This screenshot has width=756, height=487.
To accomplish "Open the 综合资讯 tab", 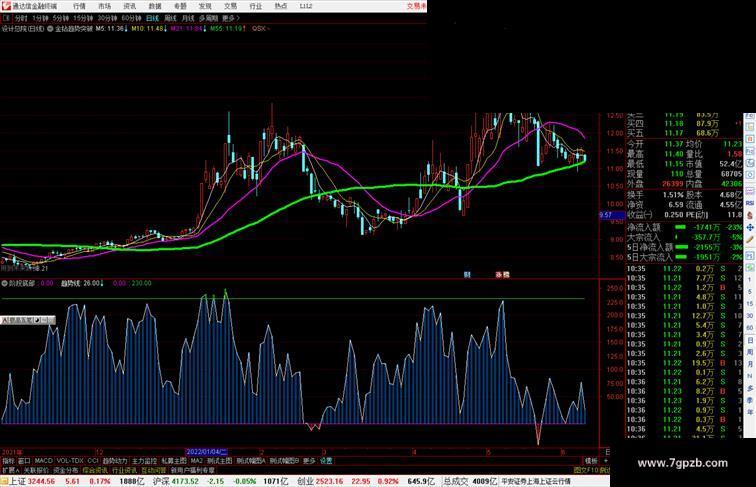I will 95,470.
